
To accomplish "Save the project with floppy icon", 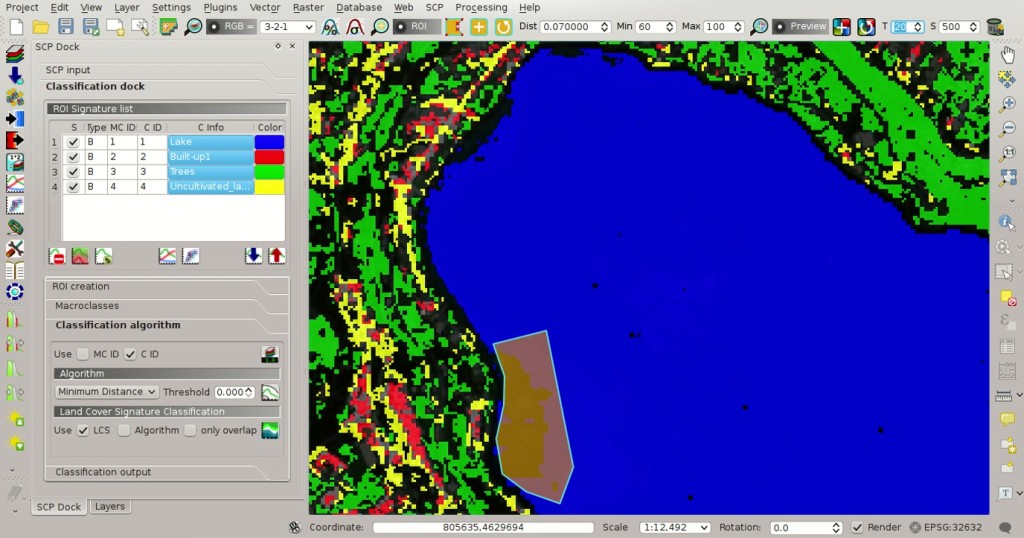I will click(x=65, y=27).
